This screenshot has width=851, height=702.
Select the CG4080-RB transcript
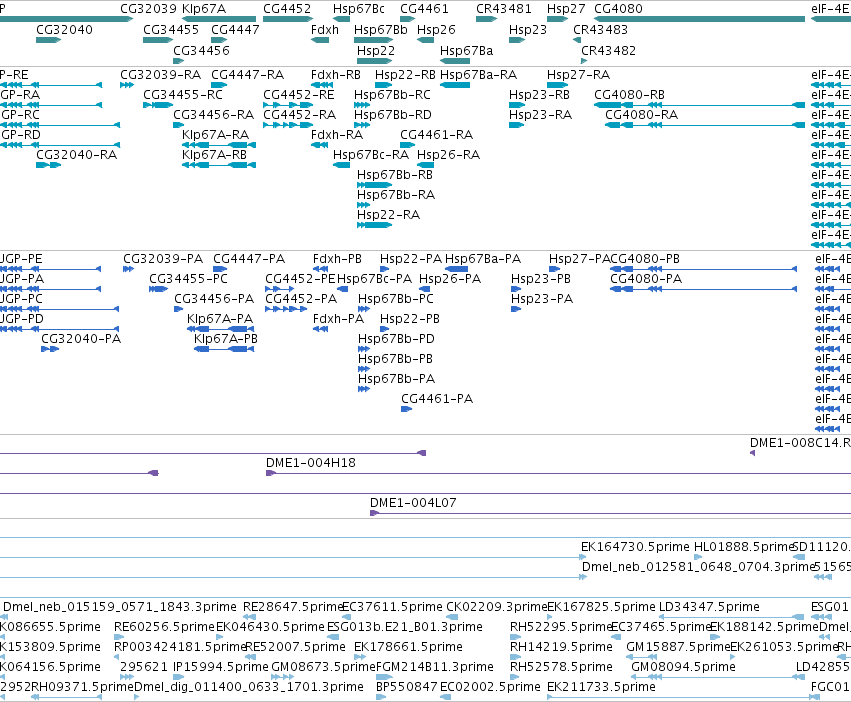click(700, 105)
